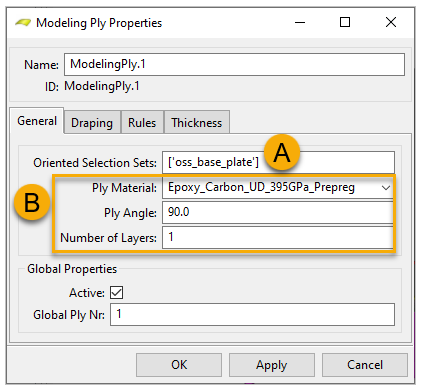The image size is (422, 389).
Task: Click the orange B annotation marker
Action: coord(32,202)
